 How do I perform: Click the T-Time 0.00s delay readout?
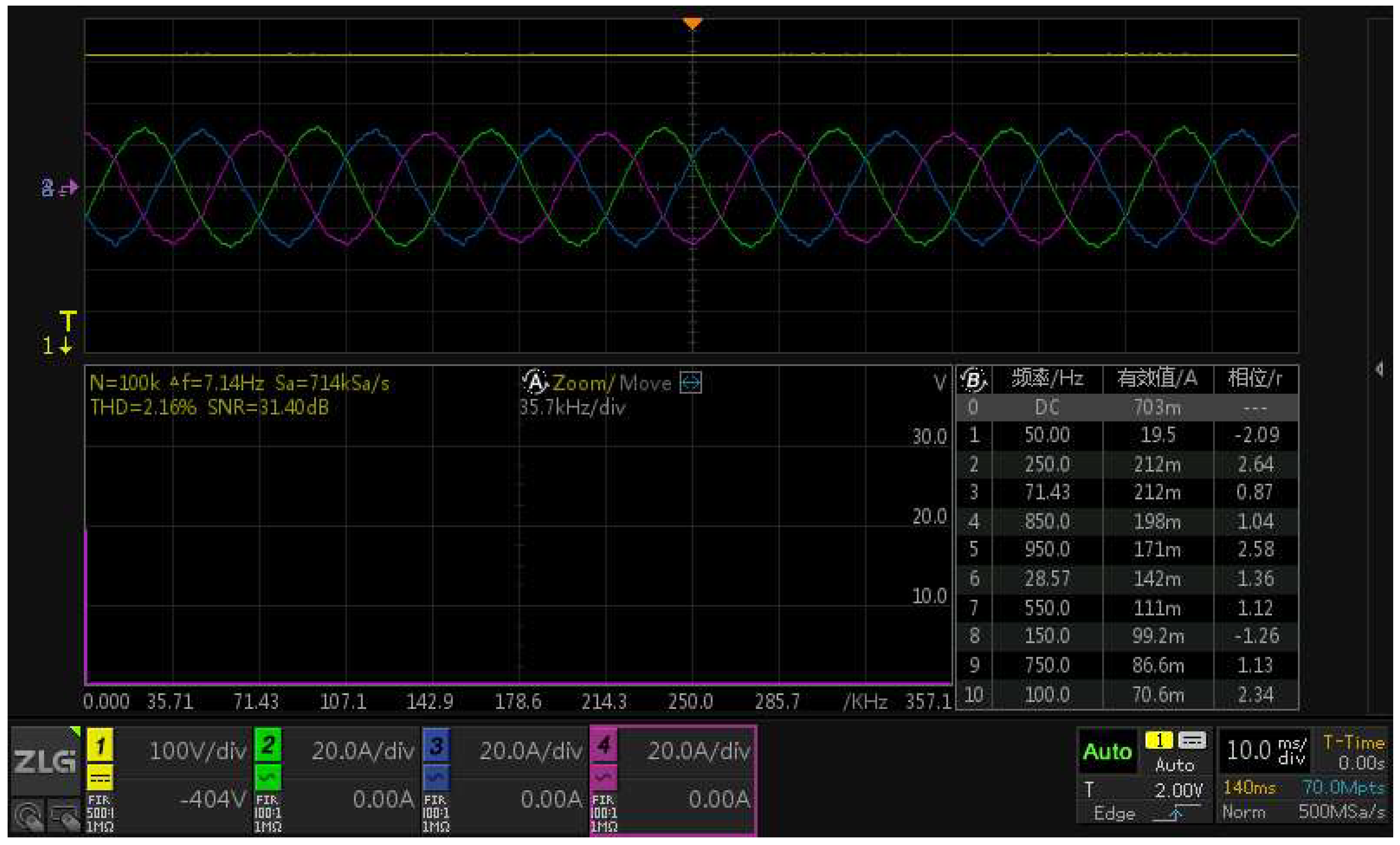1353,752
